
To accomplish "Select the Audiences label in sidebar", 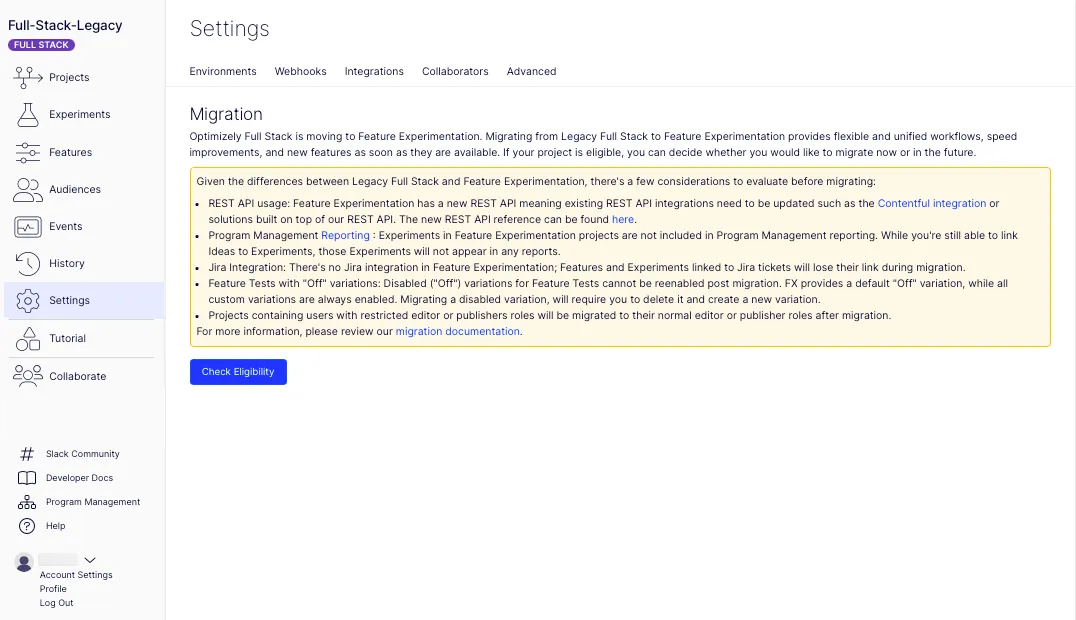I will [x=75, y=190].
